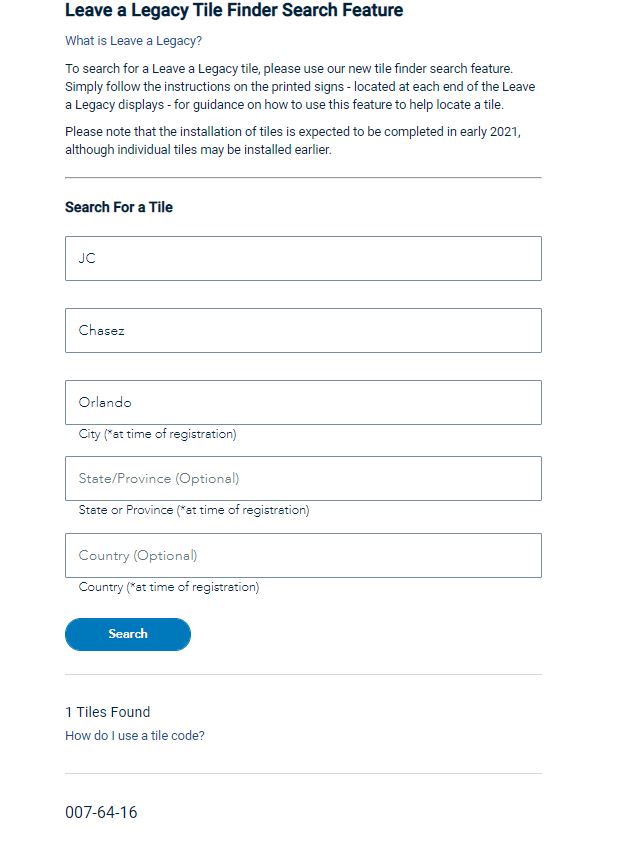Screen dimensions: 637x856
Task: Click the "Search For a Tile" heading
Action: pyautogui.click(x=118, y=207)
